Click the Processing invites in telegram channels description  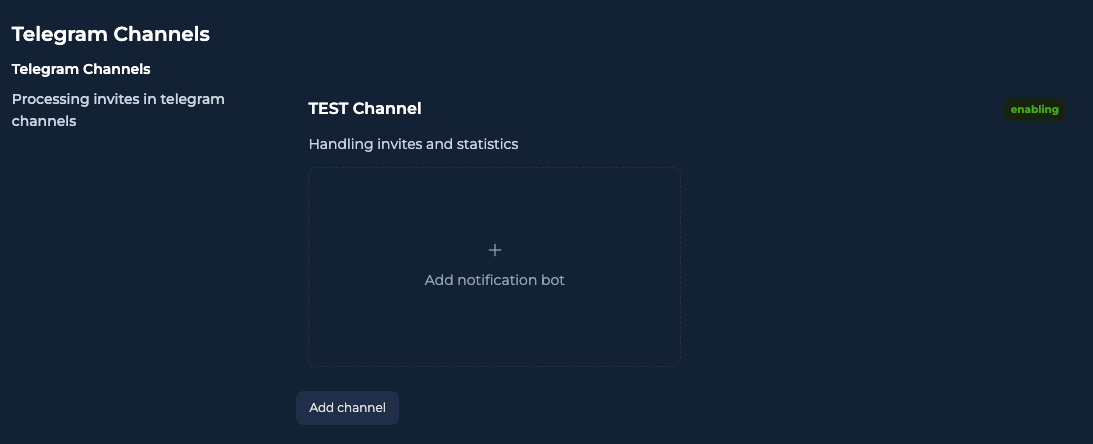coord(119,110)
